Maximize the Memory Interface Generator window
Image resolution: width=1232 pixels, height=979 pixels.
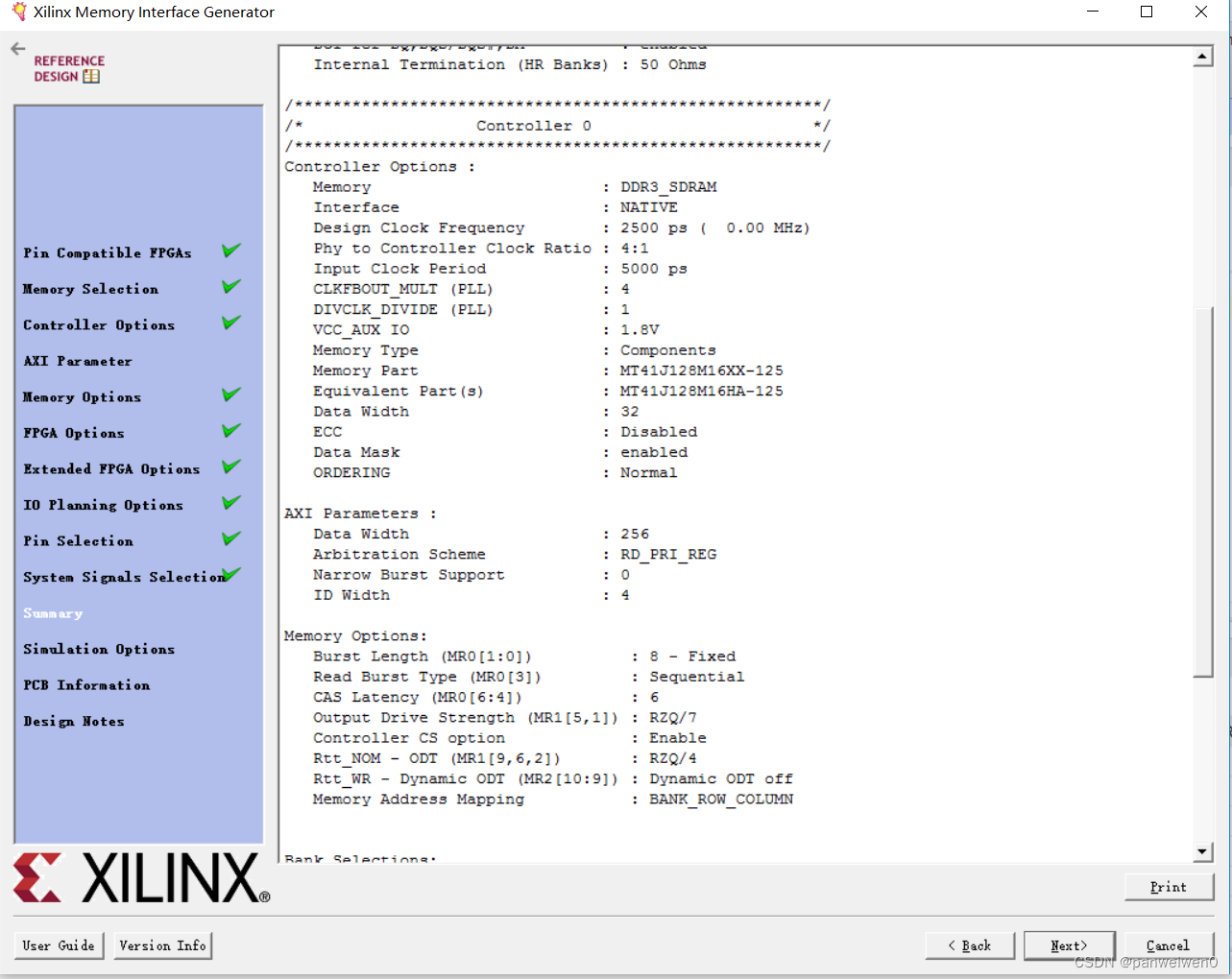click(x=1147, y=12)
